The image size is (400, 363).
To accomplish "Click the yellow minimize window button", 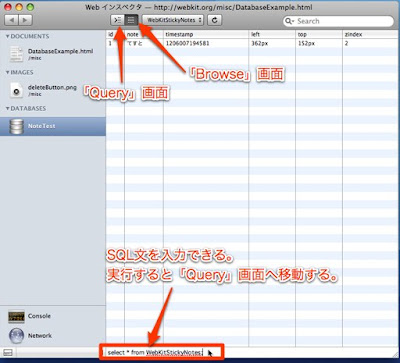I will pos(19,7).
